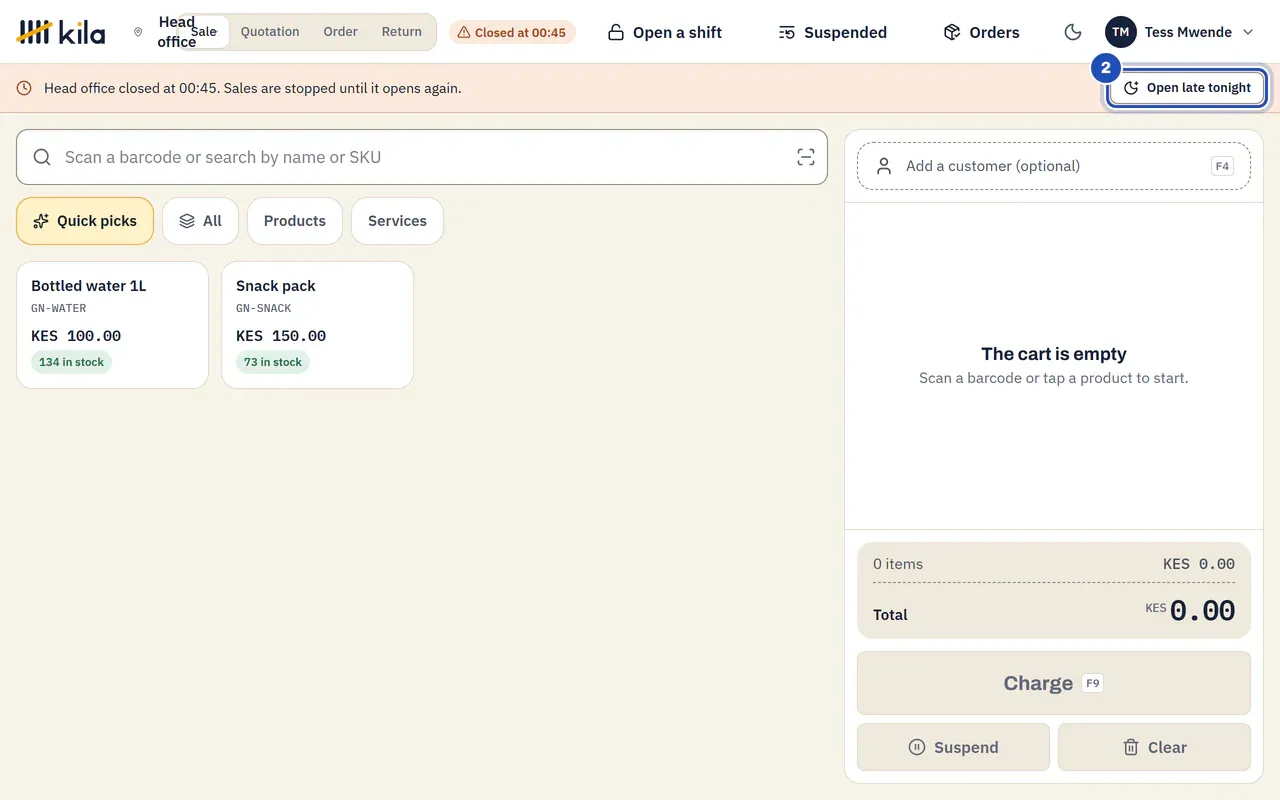The width and height of the screenshot is (1280, 800).
Task: Click the magnifier icon in search bar
Action: pos(42,157)
